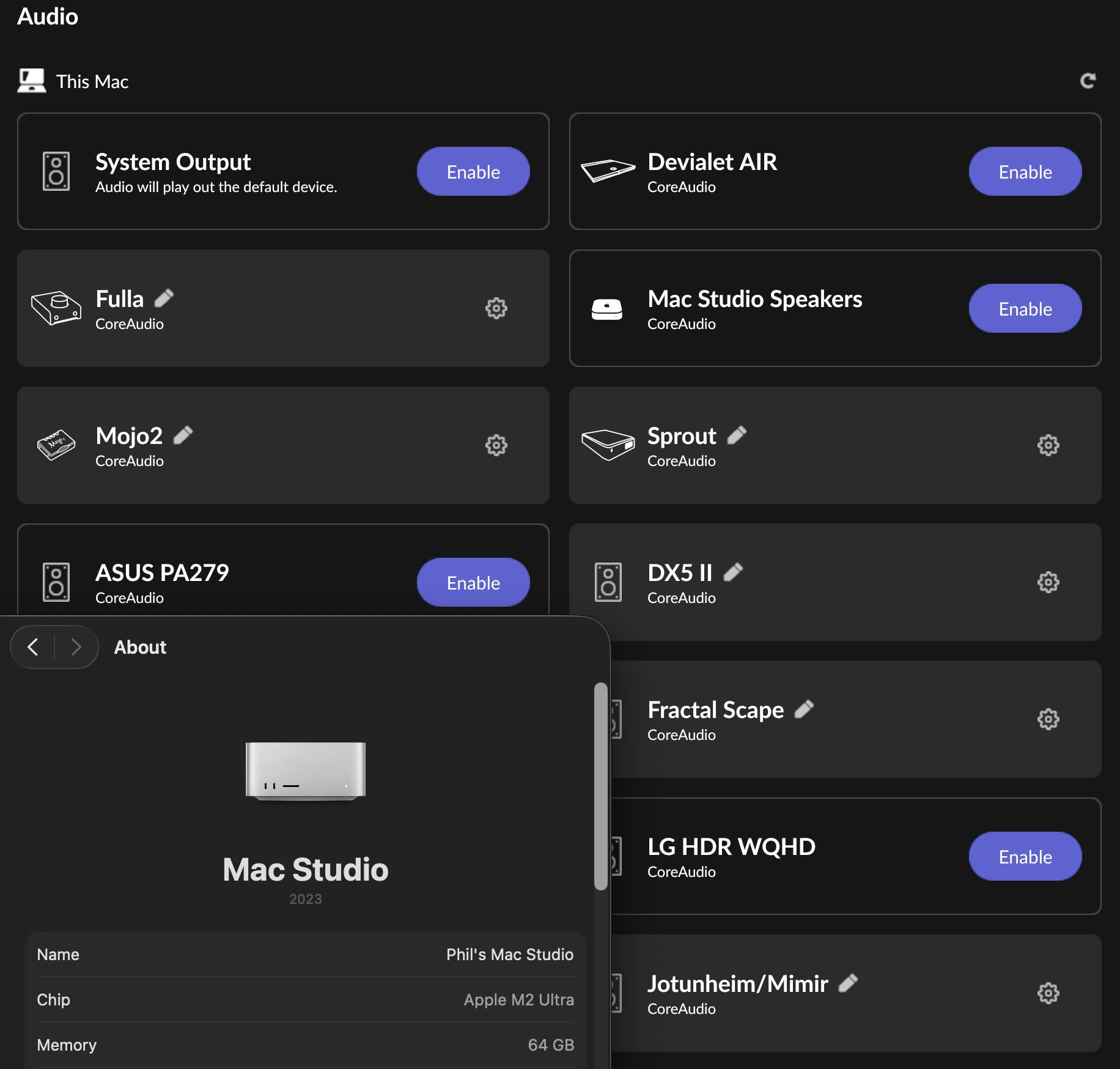Viewport: 1120px width, 1069px height.
Task: Rename Fulla using the pencil icon
Action: click(164, 298)
